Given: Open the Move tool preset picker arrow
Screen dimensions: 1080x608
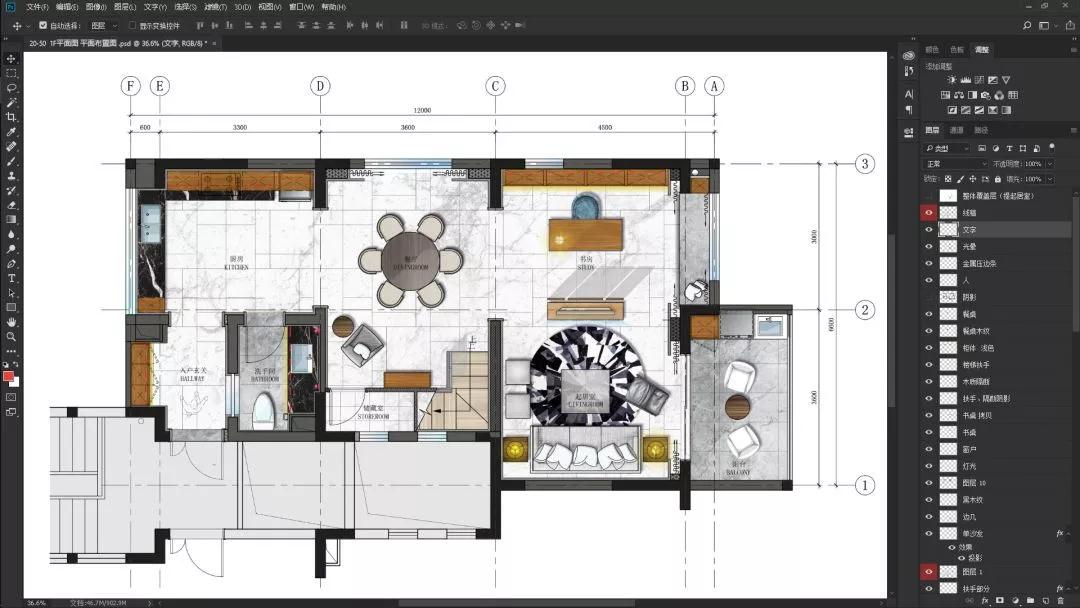Looking at the screenshot, I should [x=28, y=25].
